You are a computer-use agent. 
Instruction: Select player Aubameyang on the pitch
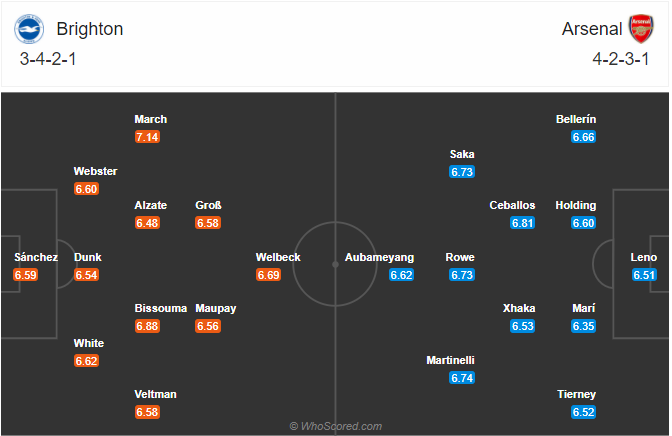pyautogui.click(x=379, y=257)
